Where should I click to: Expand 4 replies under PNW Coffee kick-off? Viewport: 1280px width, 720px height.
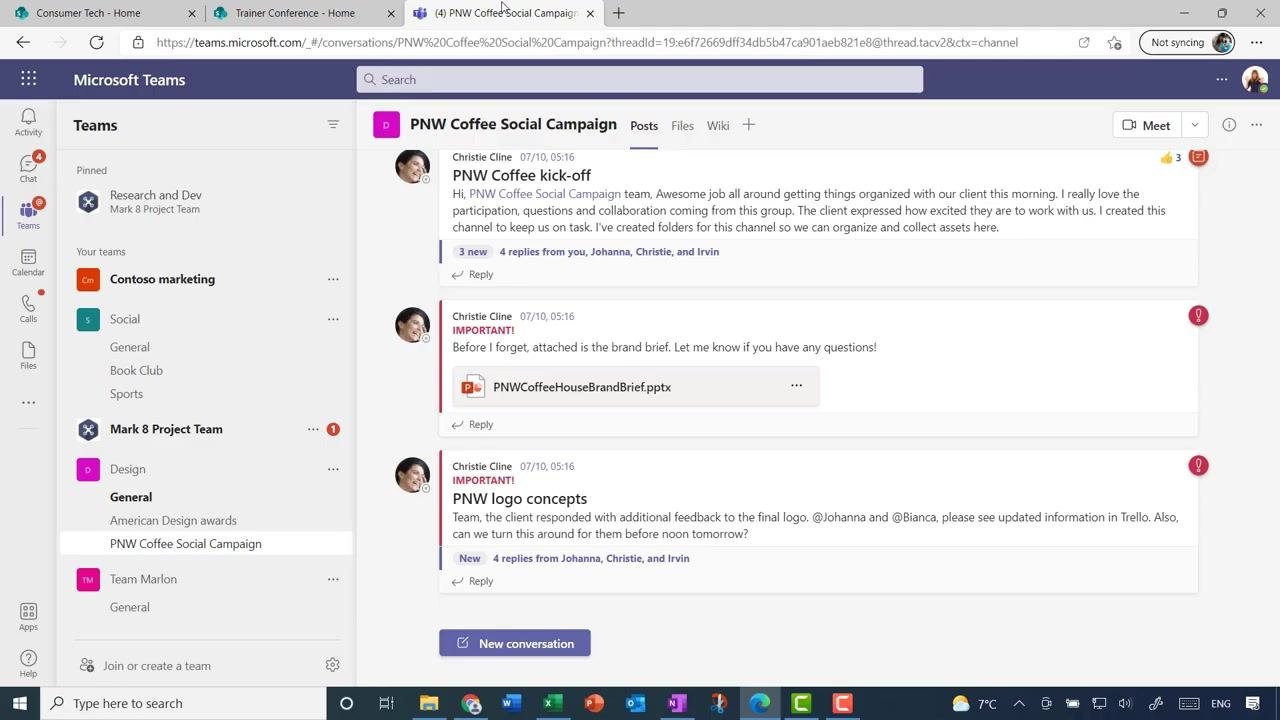[609, 252]
